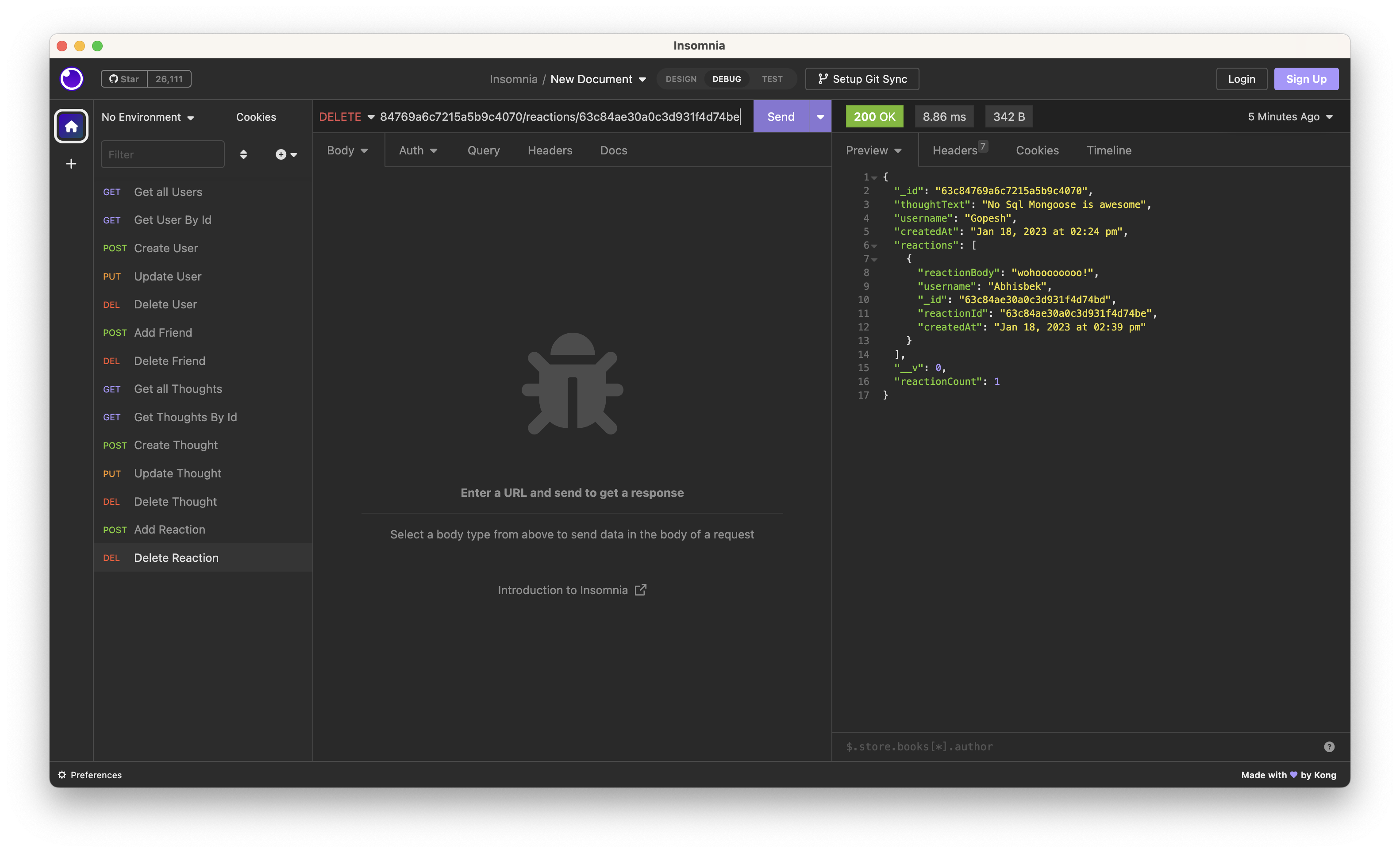Switch to TEST mode
Viewport: 1400px width, 853px height.
point(772,79)
